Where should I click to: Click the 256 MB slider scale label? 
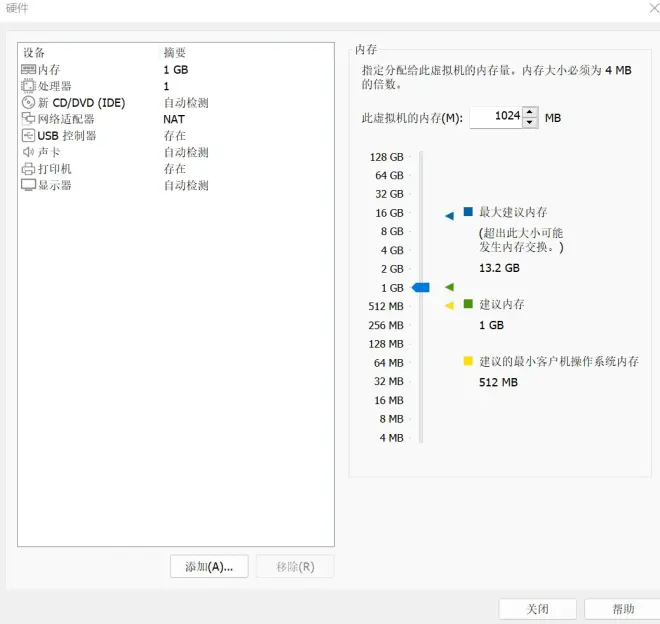point(386,325)
